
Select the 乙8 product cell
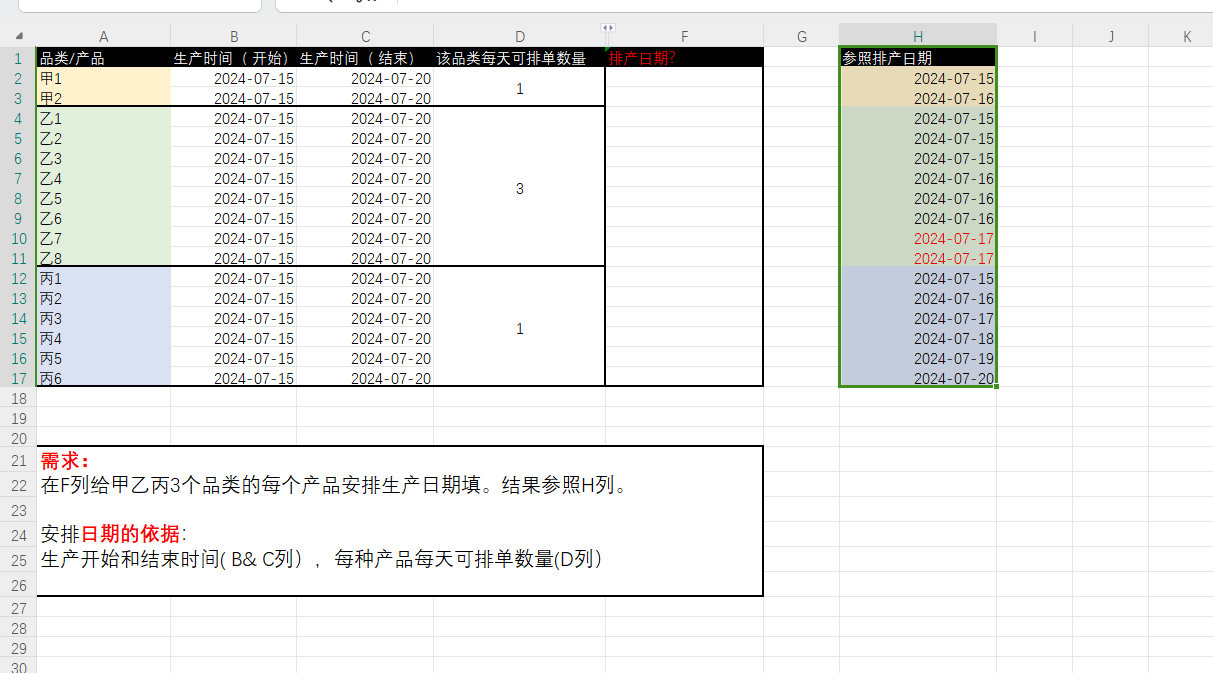(104, 258)
